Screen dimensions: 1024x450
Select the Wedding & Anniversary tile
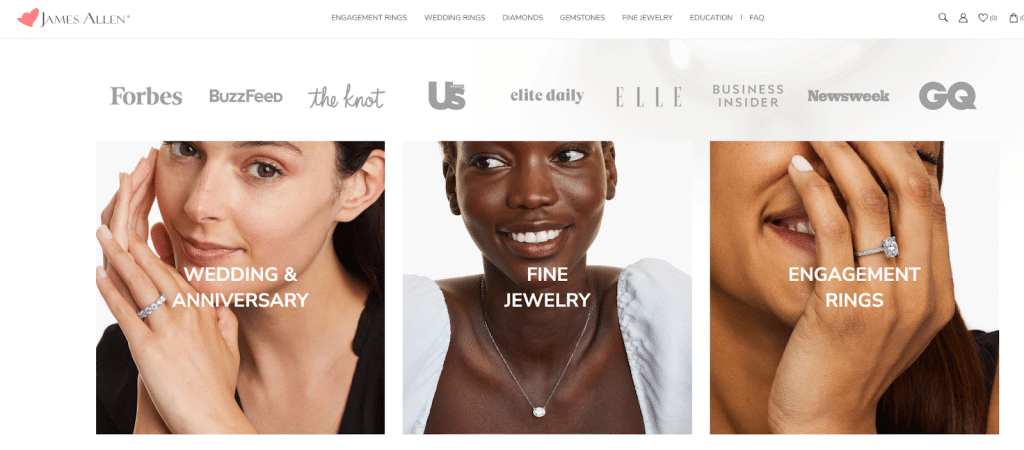click(x=240, y=287)
